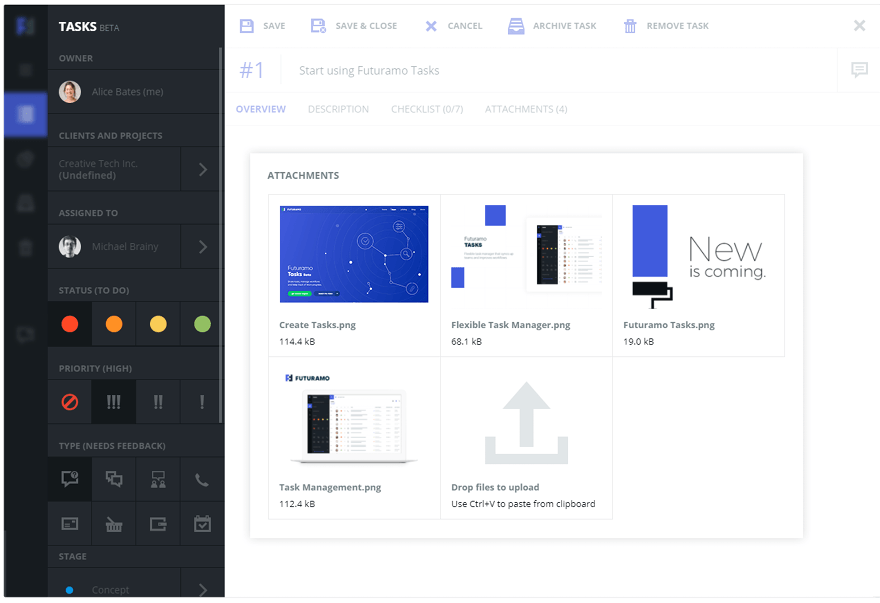
Task: Select the Needs Feedback task type icon
Action: pyautogui.click(x=70, y=479)
